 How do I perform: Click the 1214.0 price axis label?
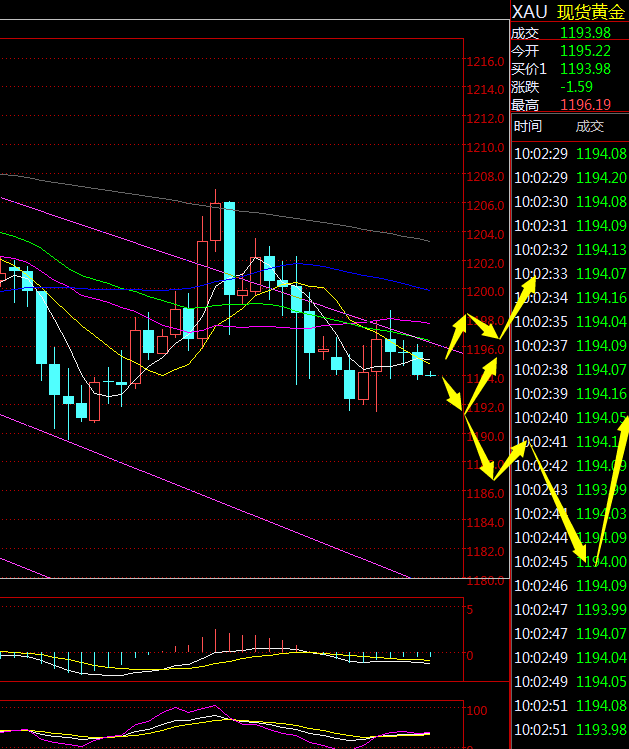[485, 90]
